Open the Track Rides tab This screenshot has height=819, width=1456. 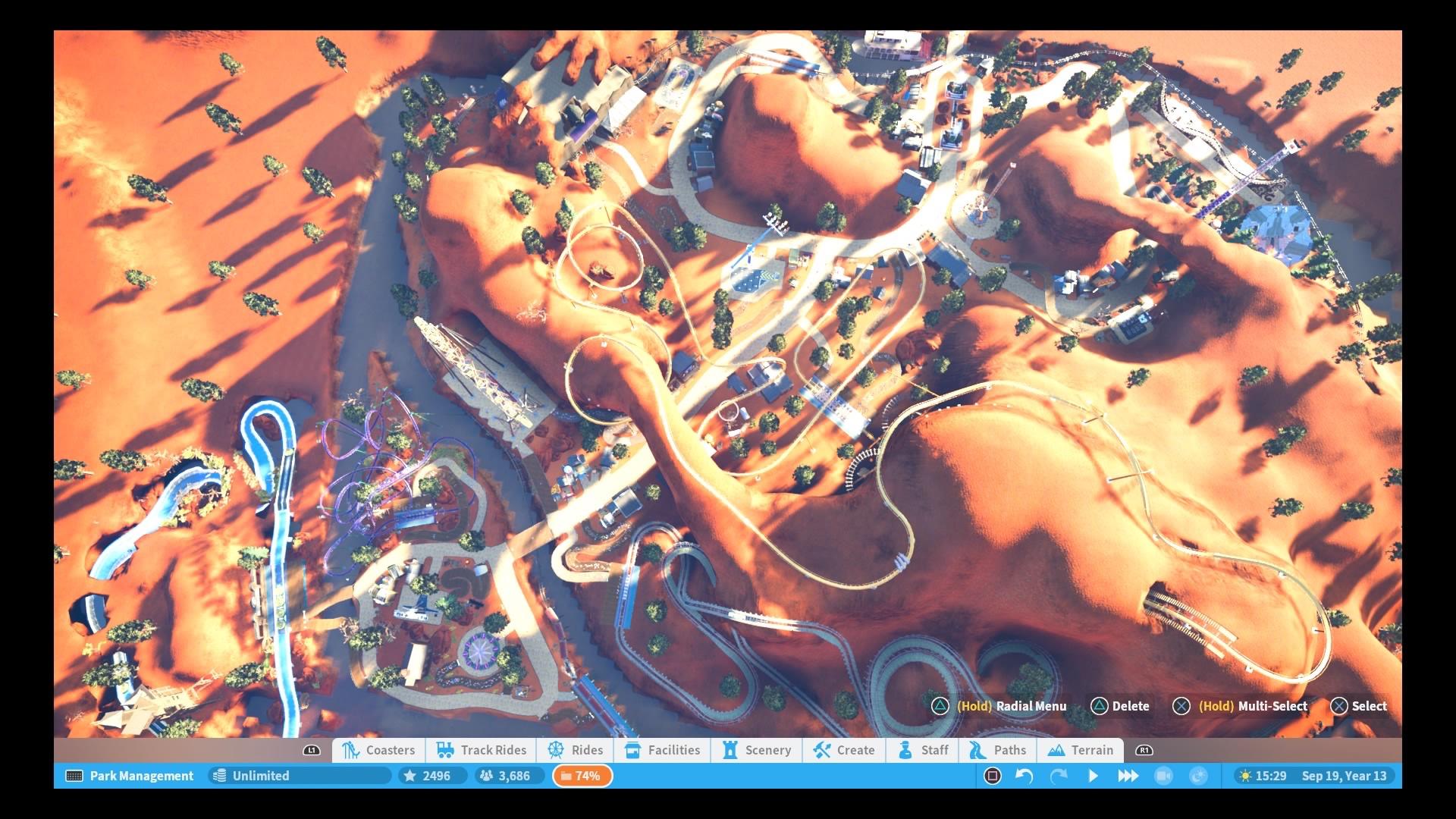(481, 750)
